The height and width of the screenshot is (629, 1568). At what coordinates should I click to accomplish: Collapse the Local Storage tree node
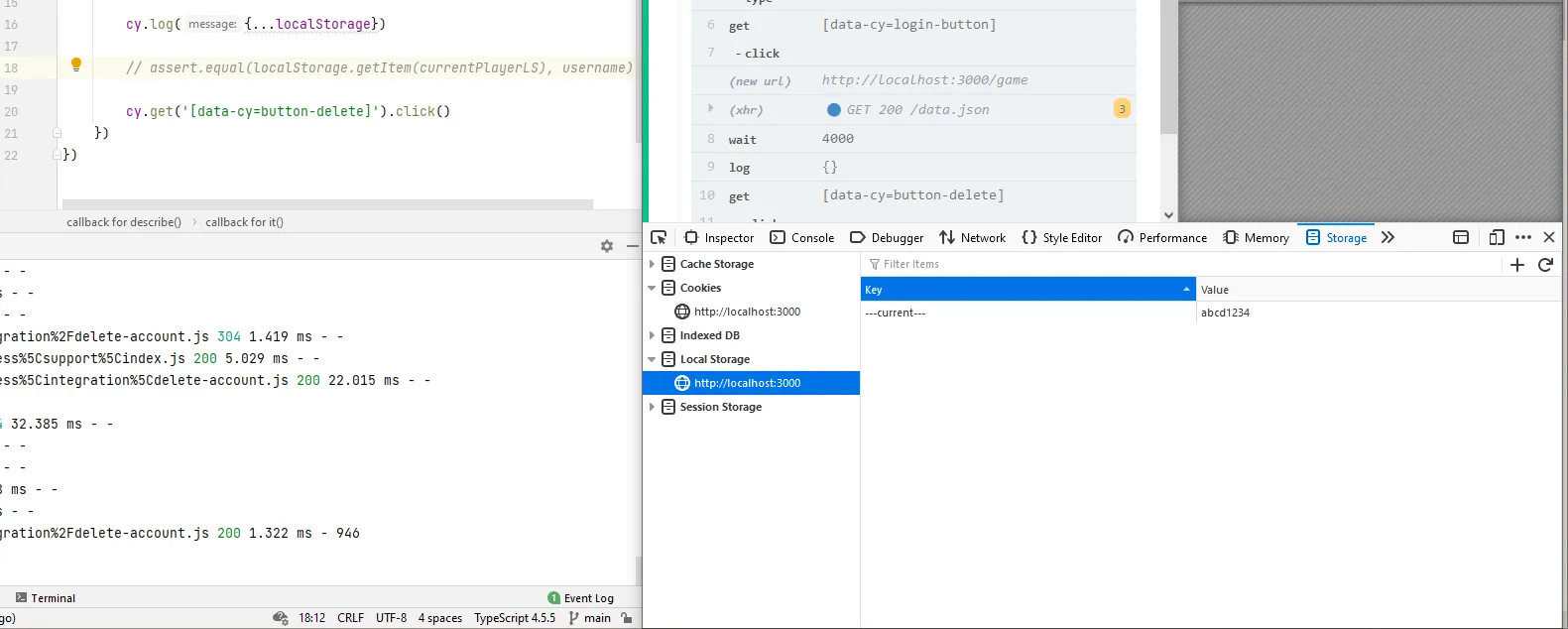[652, 359]
